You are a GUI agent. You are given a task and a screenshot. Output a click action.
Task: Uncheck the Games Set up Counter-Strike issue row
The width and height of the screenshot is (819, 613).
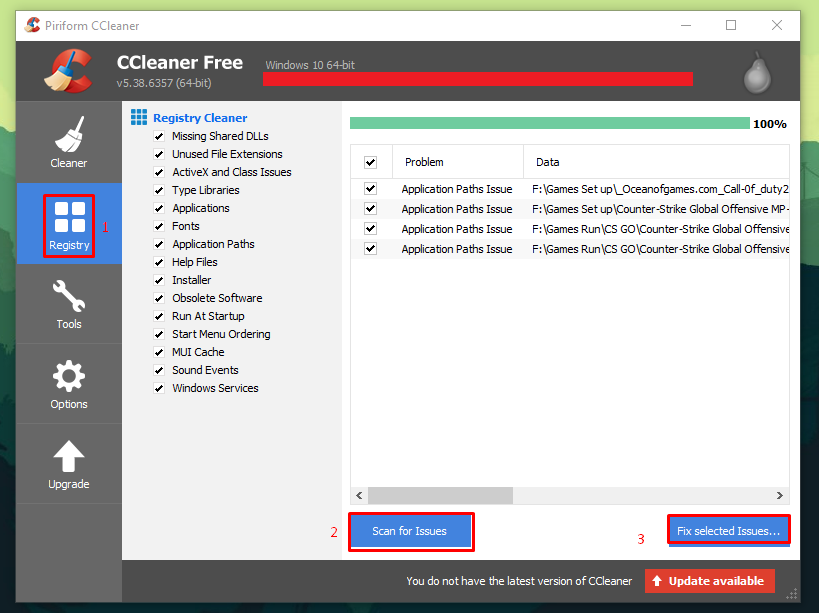coord(370,208)
